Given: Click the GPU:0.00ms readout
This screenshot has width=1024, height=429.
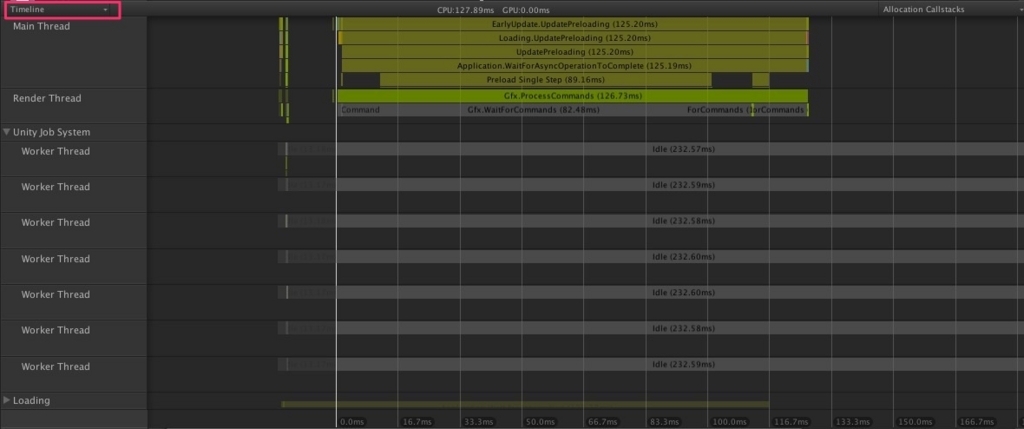Looking at the screenshot, I should [x=526, y=10].
